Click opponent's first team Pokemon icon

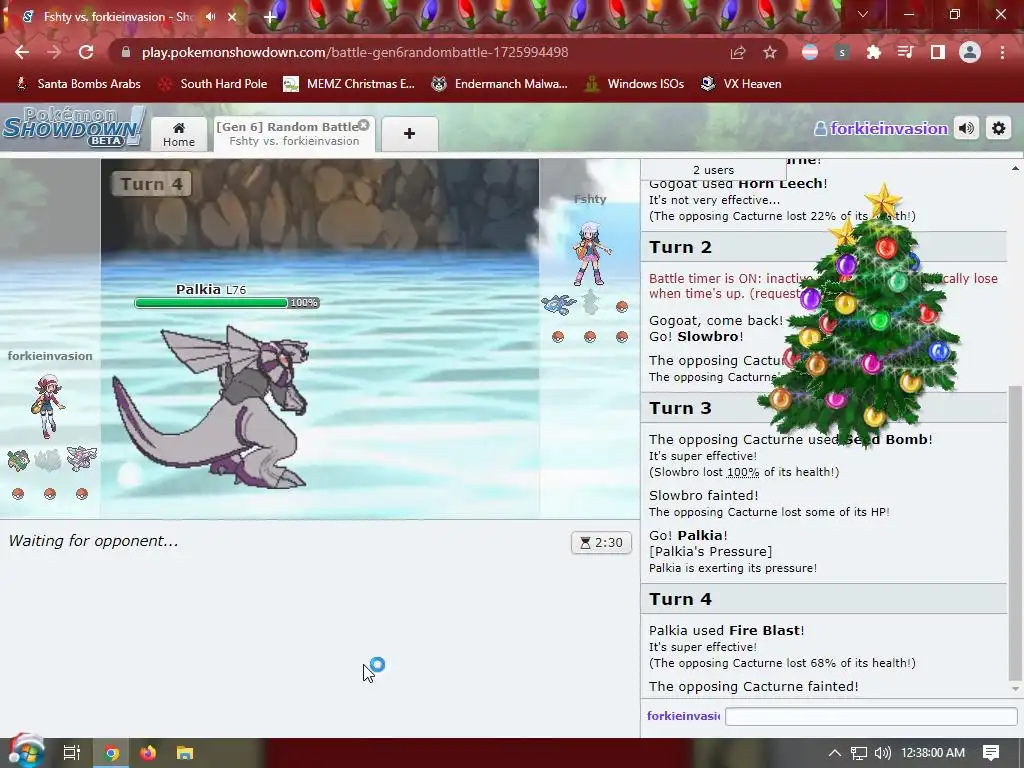coord(558,303)
